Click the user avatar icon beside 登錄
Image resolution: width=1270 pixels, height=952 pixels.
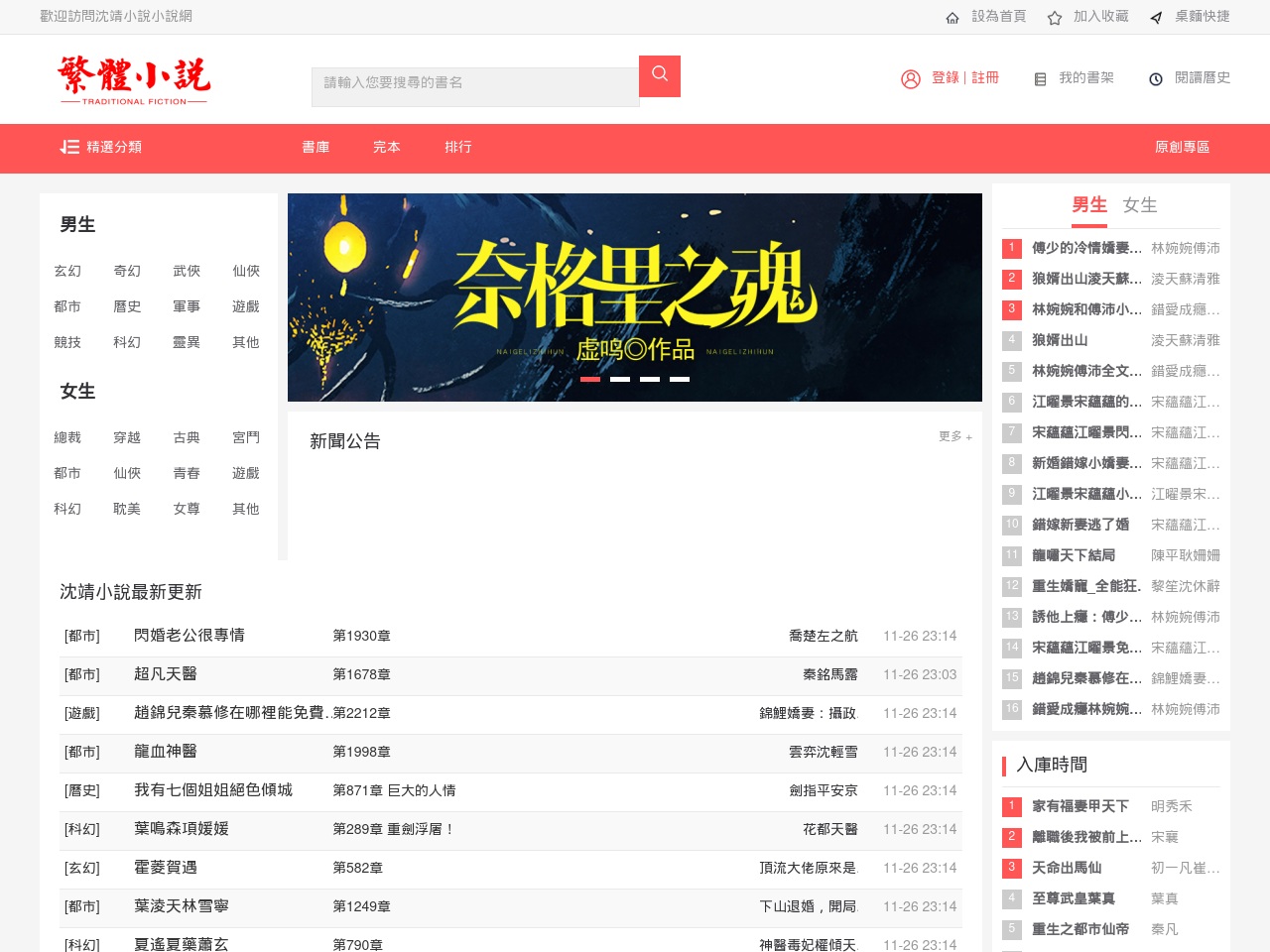(x=911, y=78)
